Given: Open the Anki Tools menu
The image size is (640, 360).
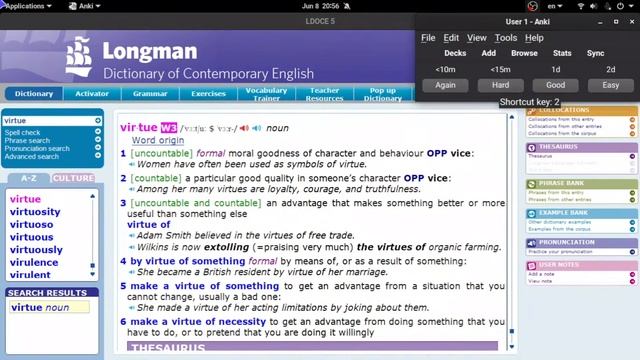Looking at the screenshot, I should (506, 38).
